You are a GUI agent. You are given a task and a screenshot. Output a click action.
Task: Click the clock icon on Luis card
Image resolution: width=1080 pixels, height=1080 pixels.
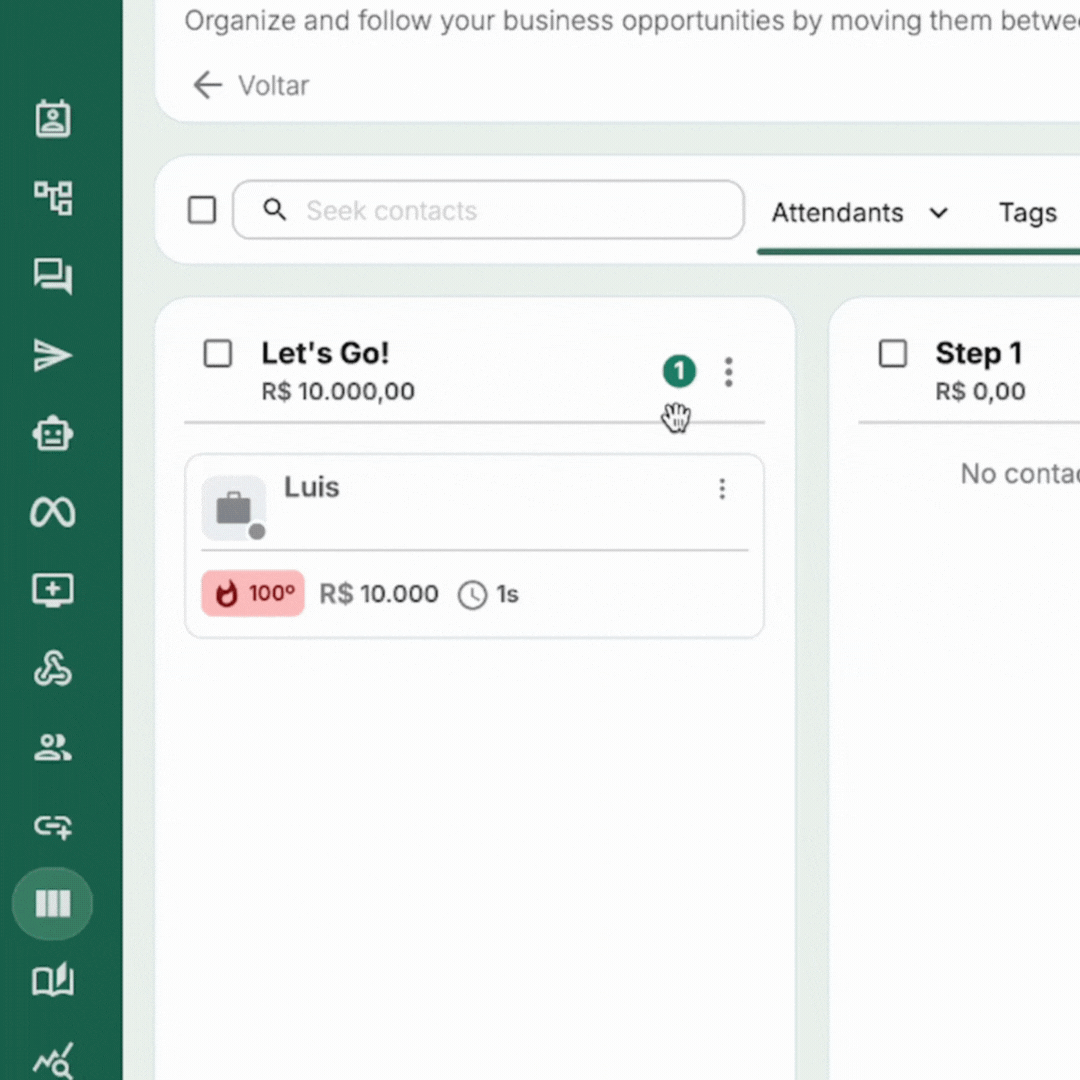(x=472, y=595)
